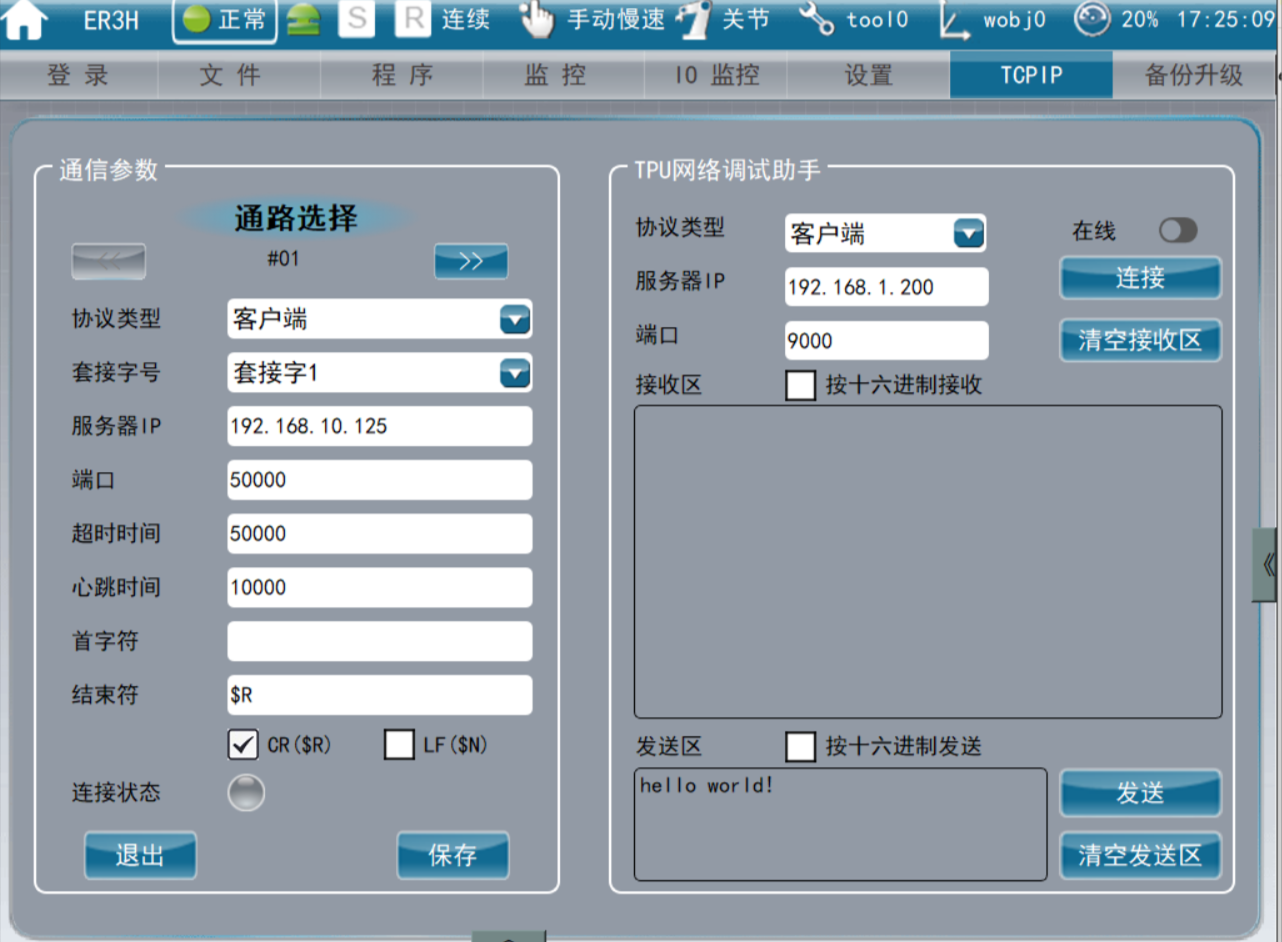
Task: Click the 清空发送区 button
Action: (1141, 855)
